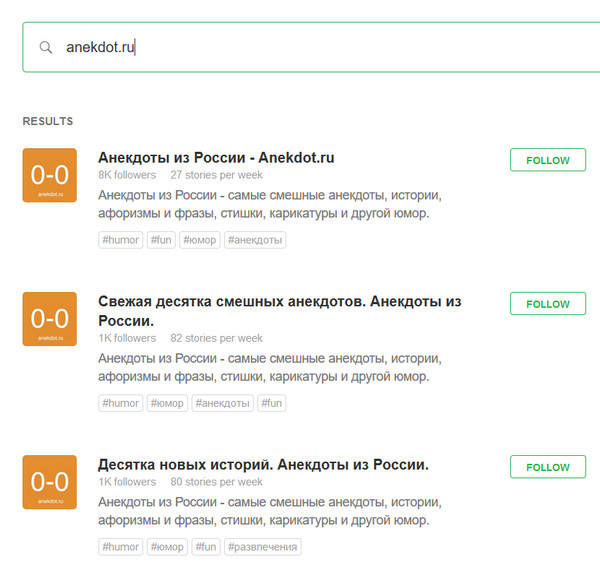Open the orange logo of Десятка новых историй
The width and height of the screenshot is (600, 573).
(49, 481)
